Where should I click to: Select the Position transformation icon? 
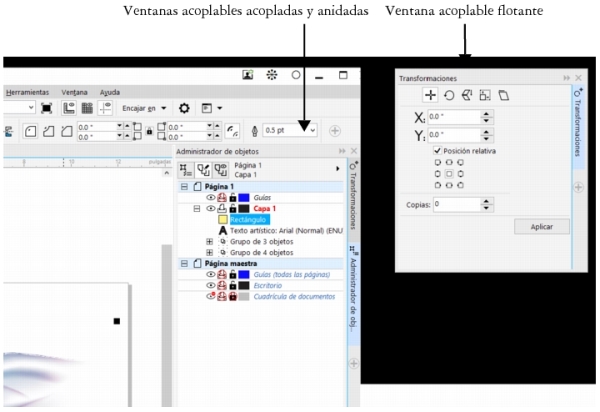pos(431,95)
